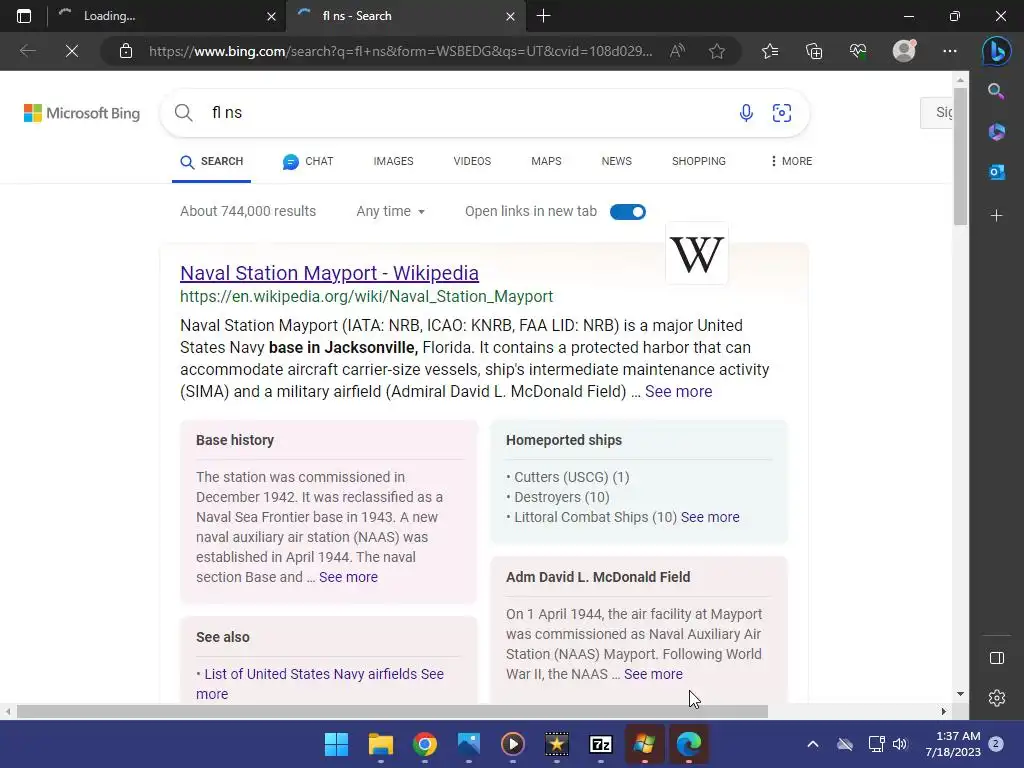Open Microsoft 365 sidebar icon
Screen dimensions: 1024x768
(996, 131)
